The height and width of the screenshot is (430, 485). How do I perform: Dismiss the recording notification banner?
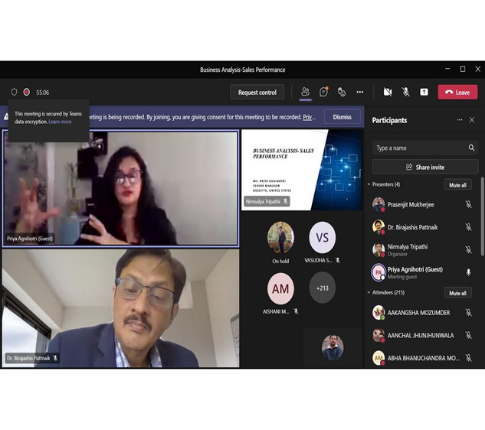[x=342, y=117]
